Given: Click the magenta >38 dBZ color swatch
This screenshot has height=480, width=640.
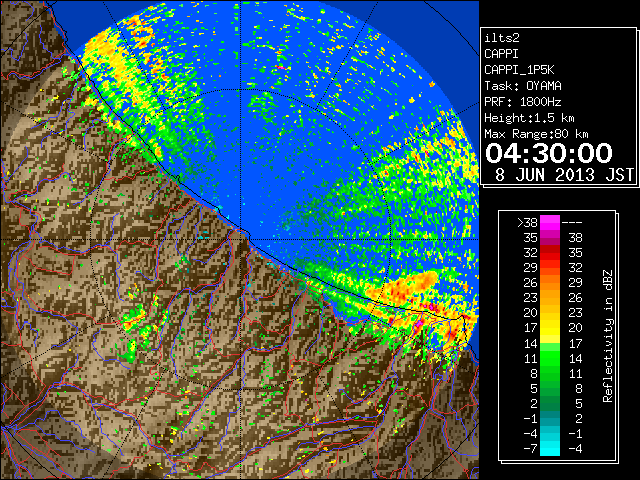Looking at the screenshot, I should click(550, 223).
